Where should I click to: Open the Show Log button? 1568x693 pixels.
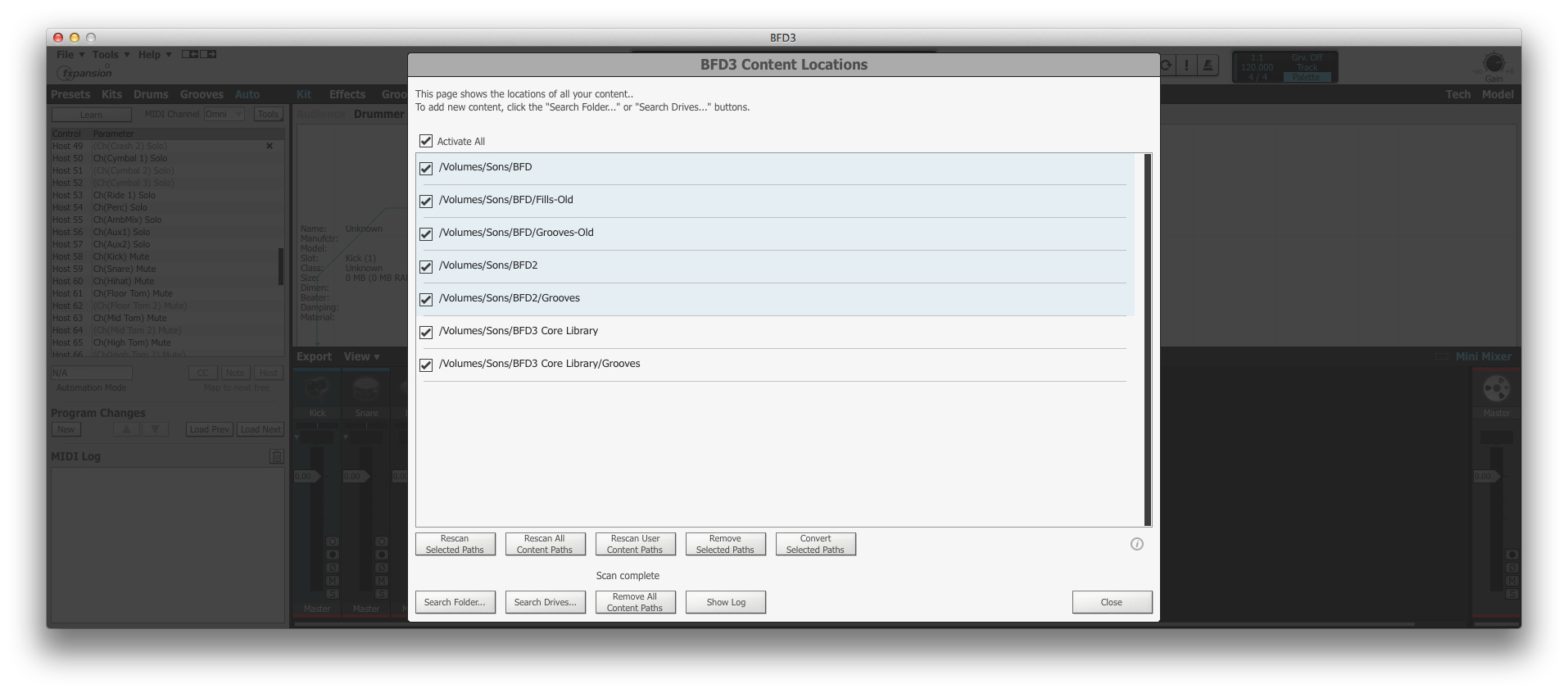click(x=726, y=602)
